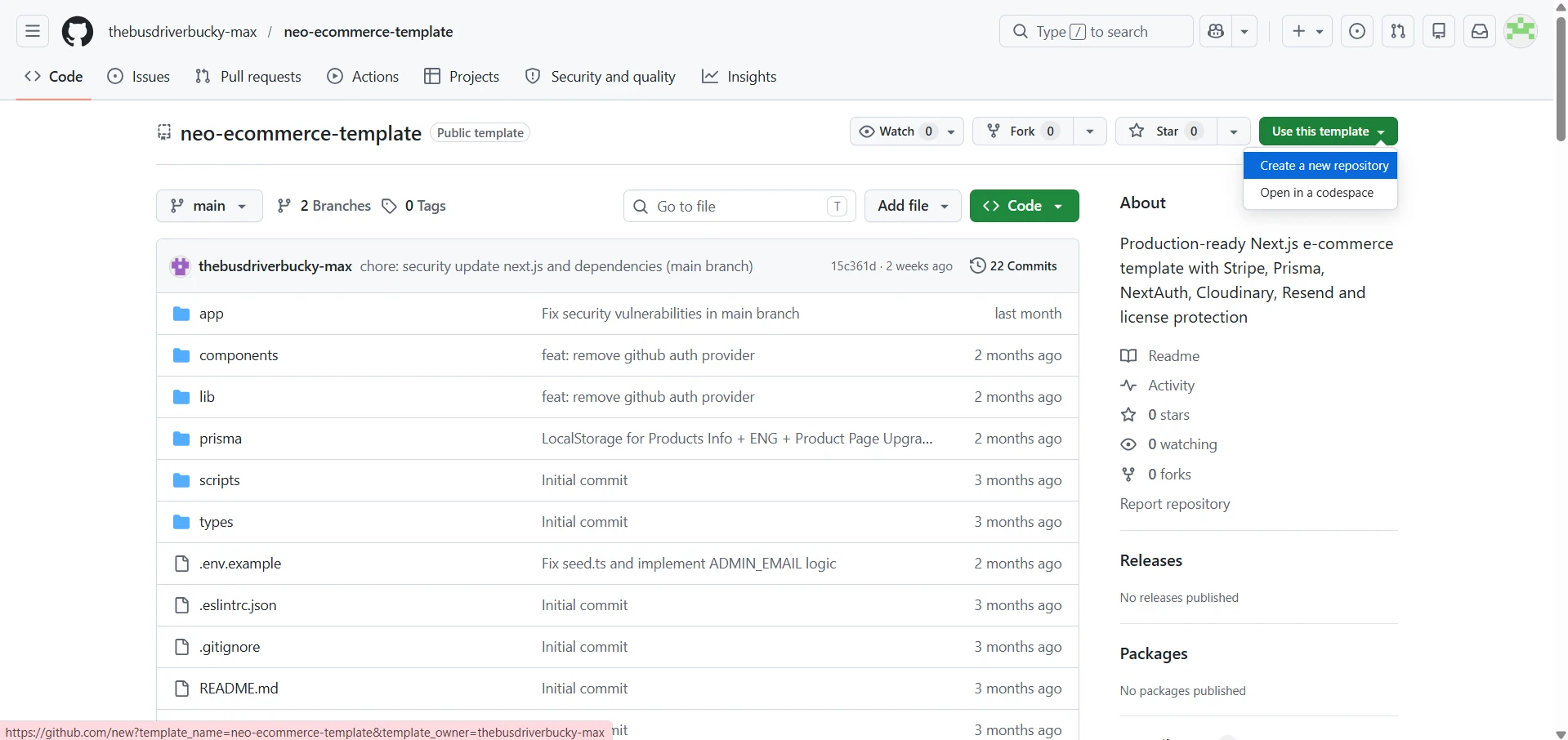Click the Type / to search box
Viewport: 1568px width, 740px height.
[1096, 32]
